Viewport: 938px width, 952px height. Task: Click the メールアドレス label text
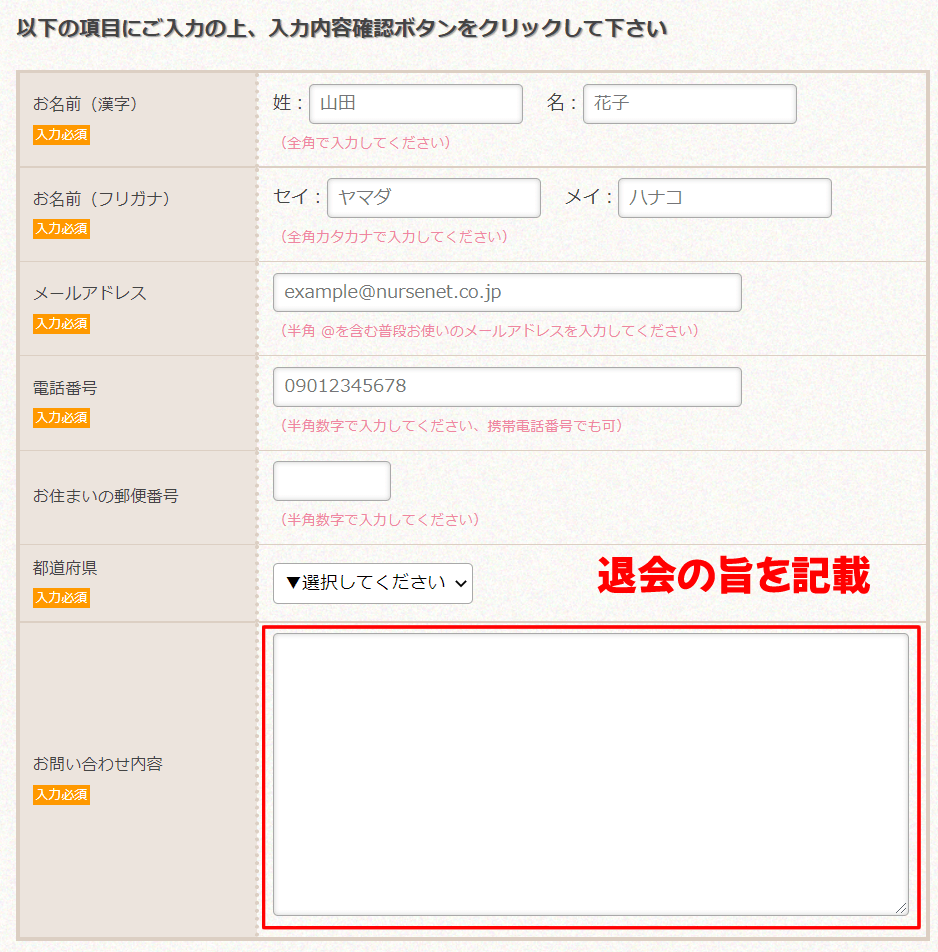[x=90, y=293]
